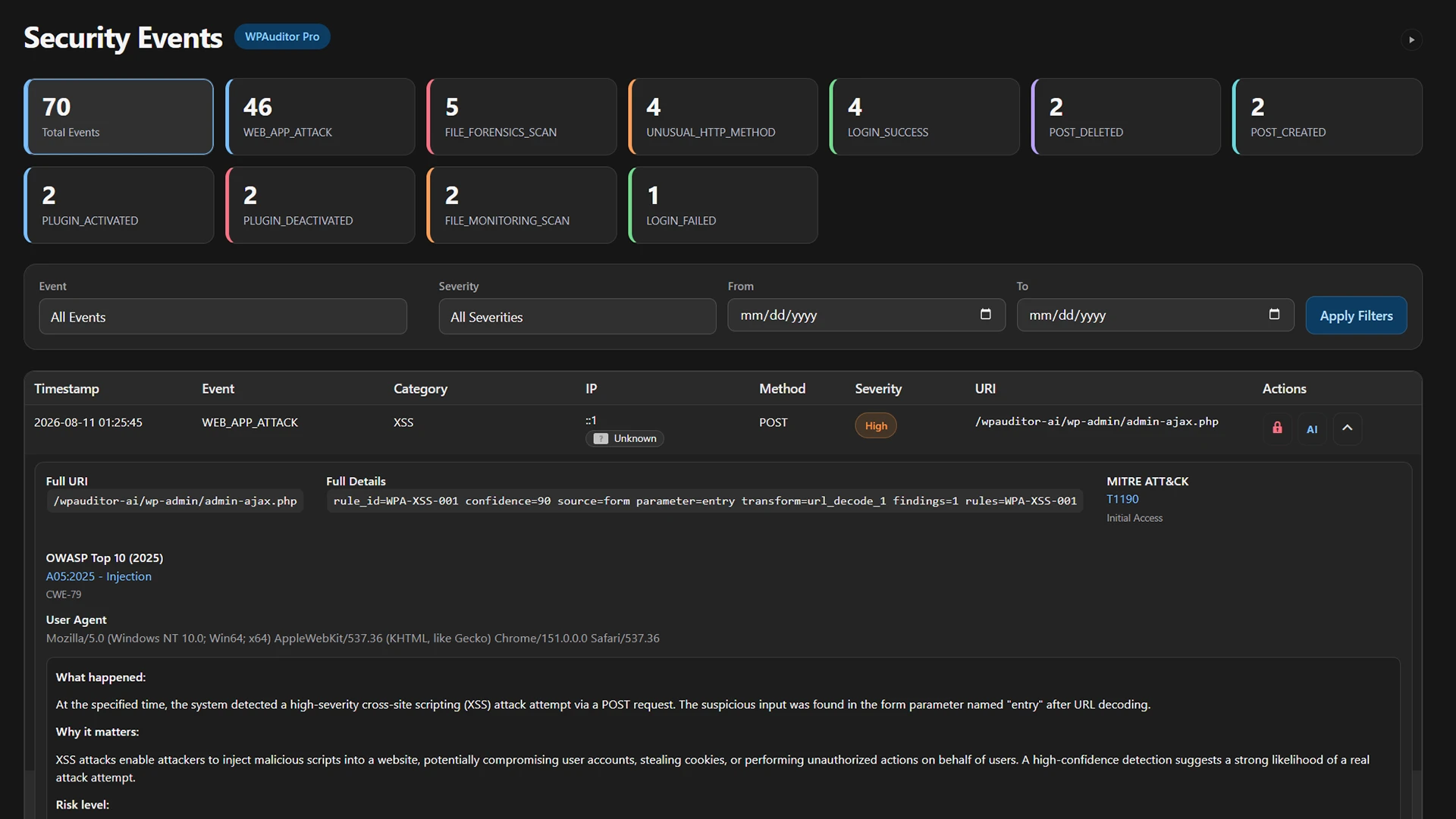
Task: Open the A05:2025 - Injection link
Action: click(99, 576)
